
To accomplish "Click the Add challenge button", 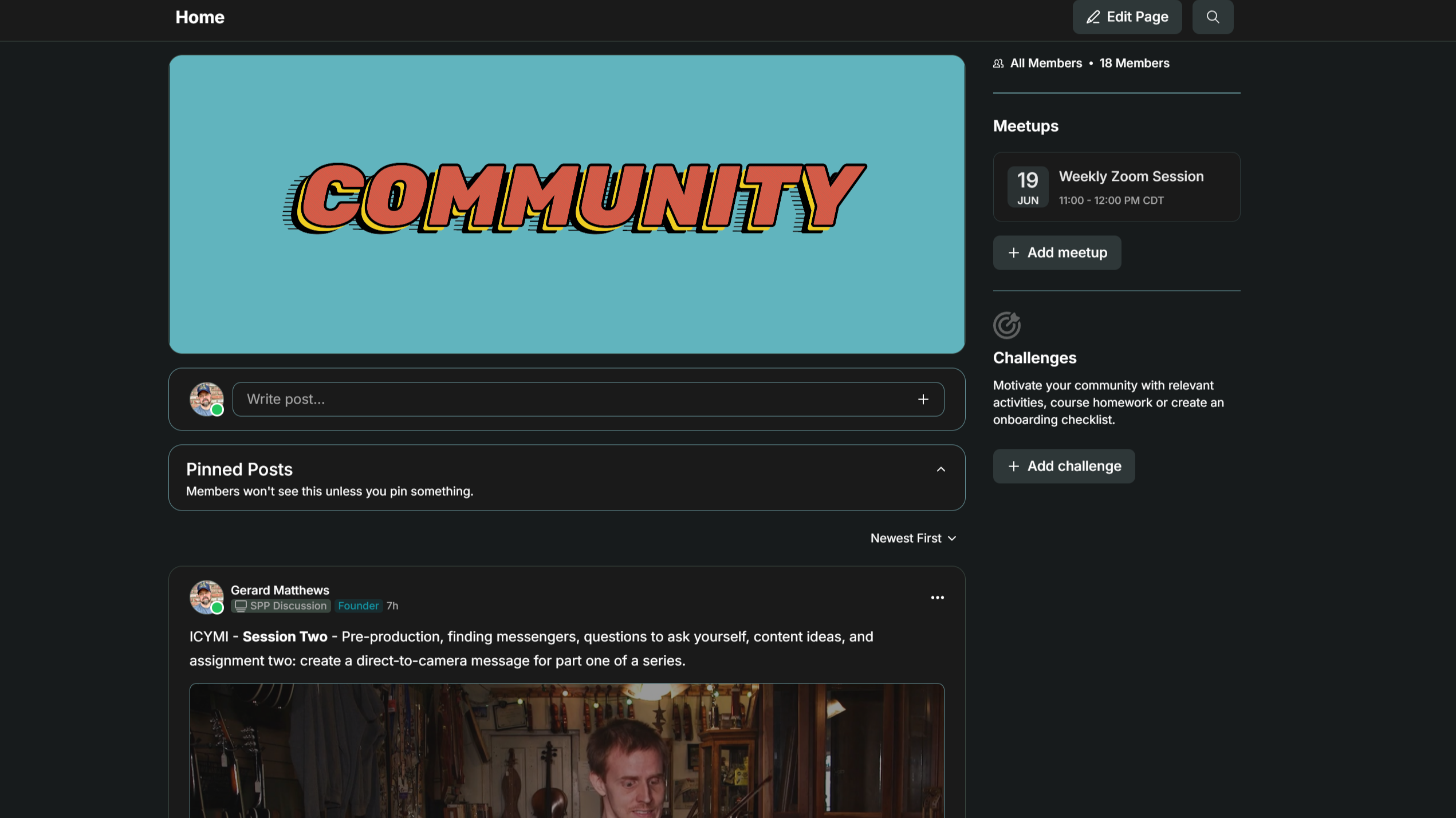I will (x=1063, y=467).
